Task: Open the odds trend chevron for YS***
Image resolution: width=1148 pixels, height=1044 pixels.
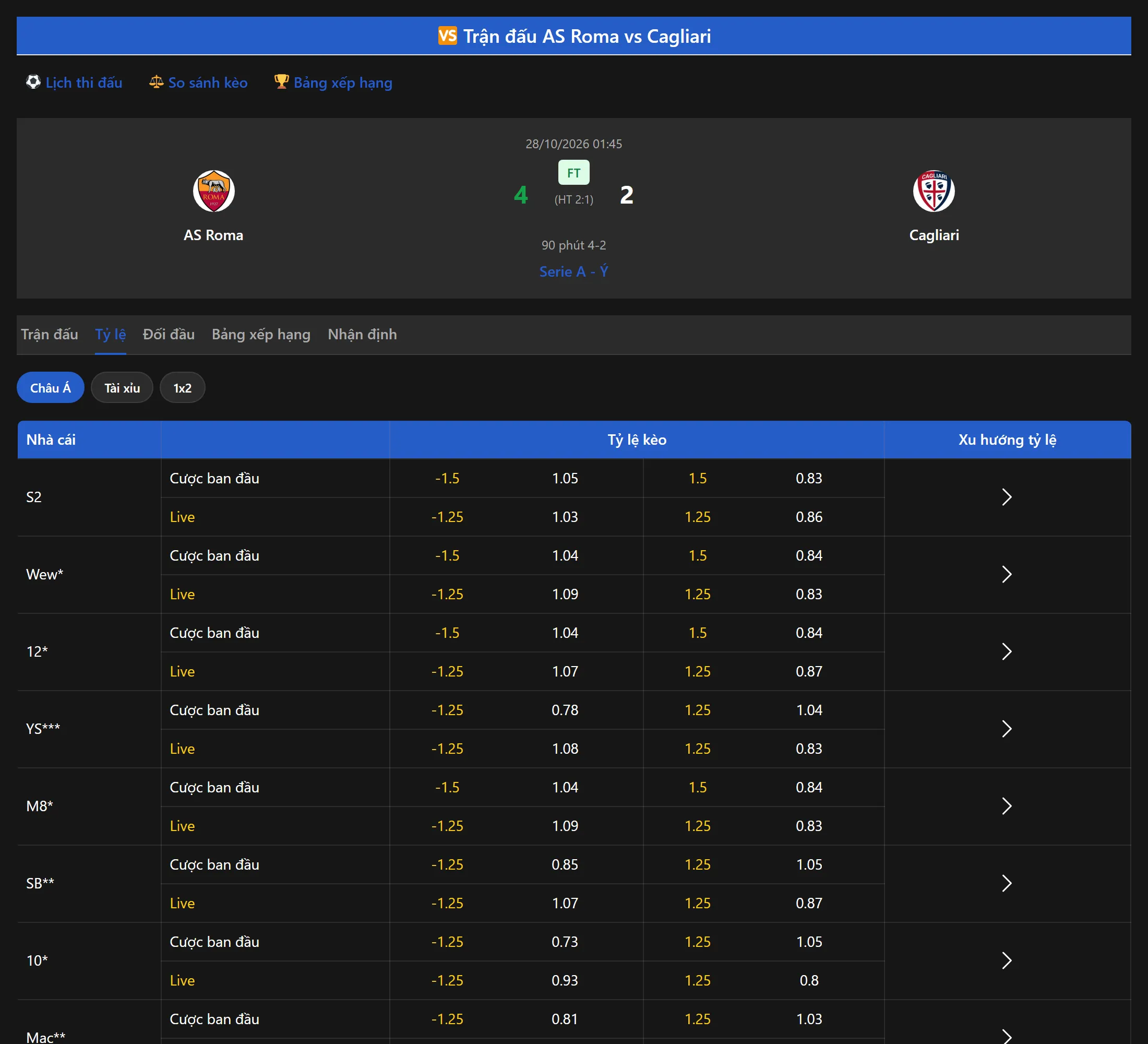Action: click(1007, 729)
